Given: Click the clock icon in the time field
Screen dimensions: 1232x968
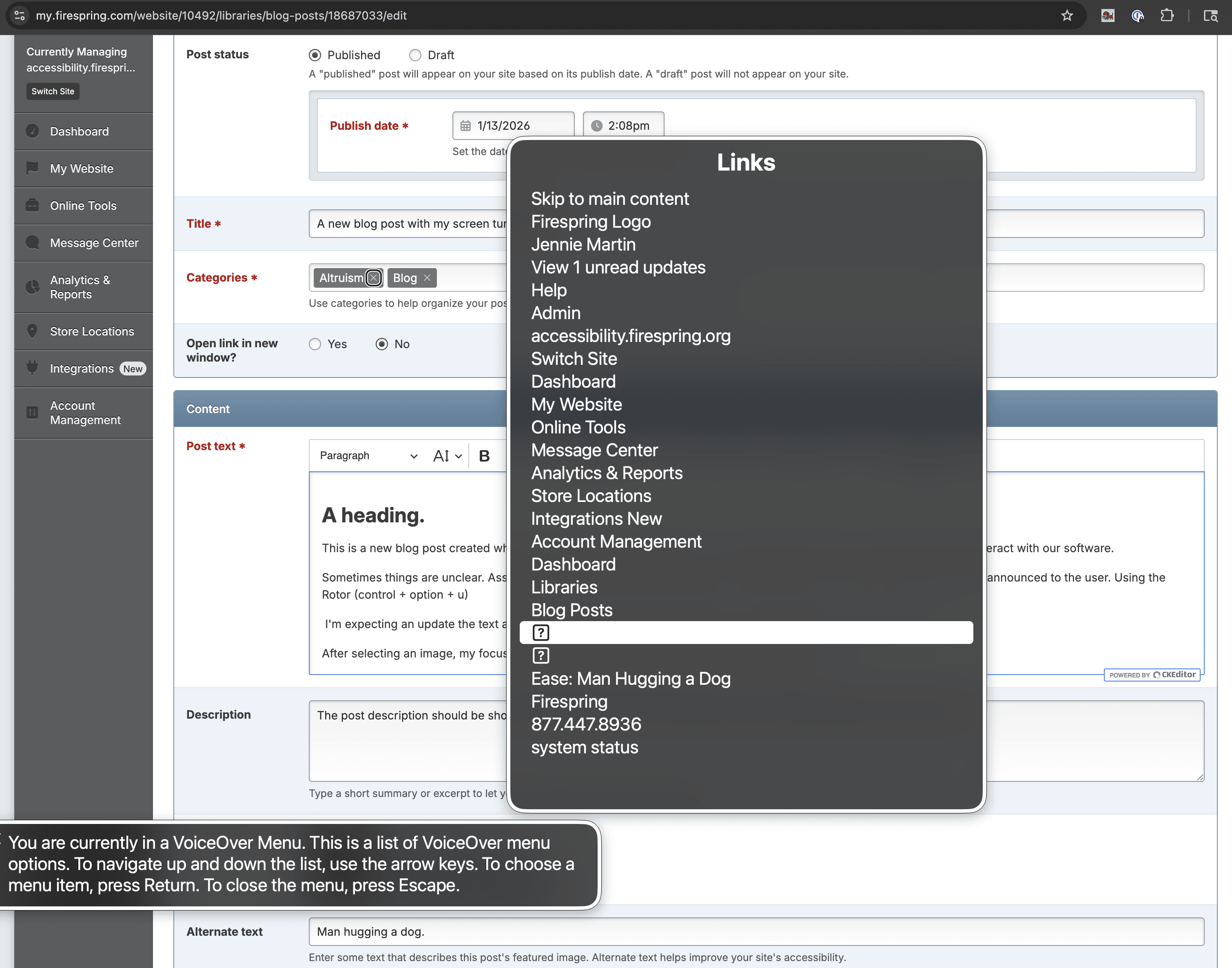Looking at the screenshot, I should click(596, 126).
